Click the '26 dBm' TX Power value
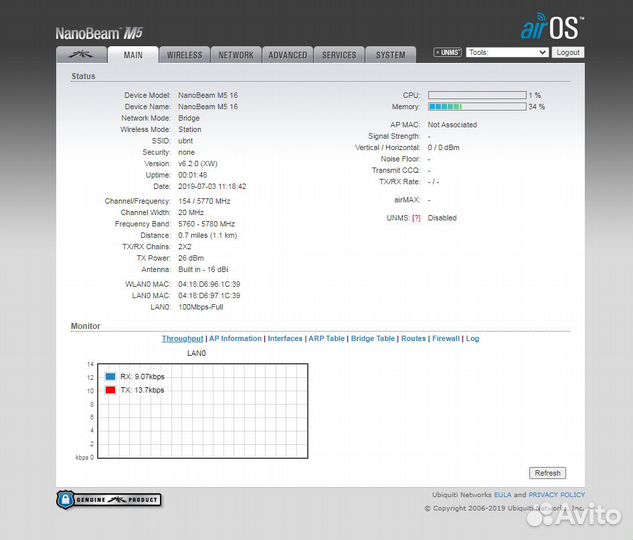 point(191,258)
